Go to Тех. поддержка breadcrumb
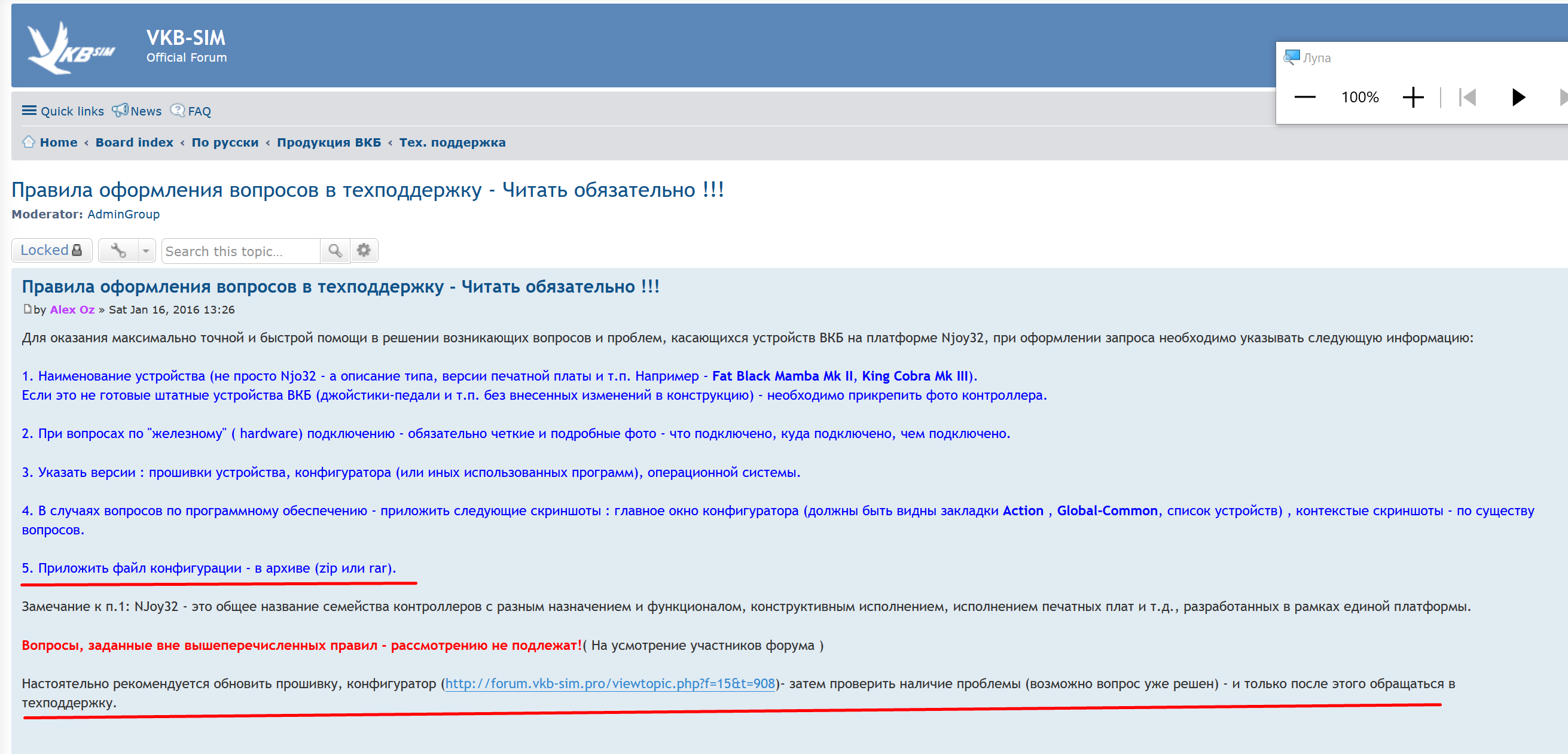Image resolution: width=1568 pixels, height=754 pixels. [452, 142]
